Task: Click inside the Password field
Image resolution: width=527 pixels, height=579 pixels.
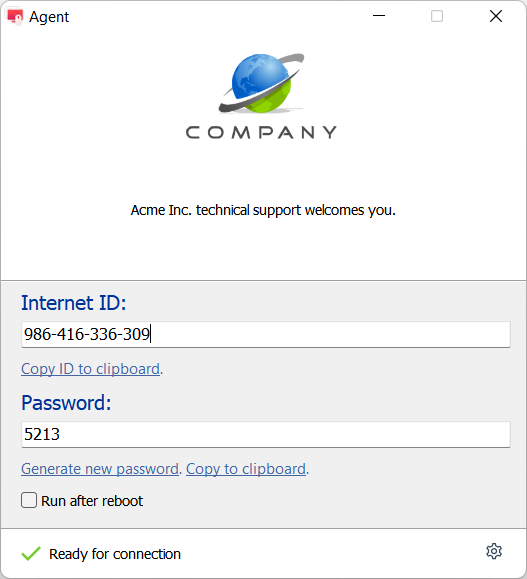Action: tap(266, 434)
